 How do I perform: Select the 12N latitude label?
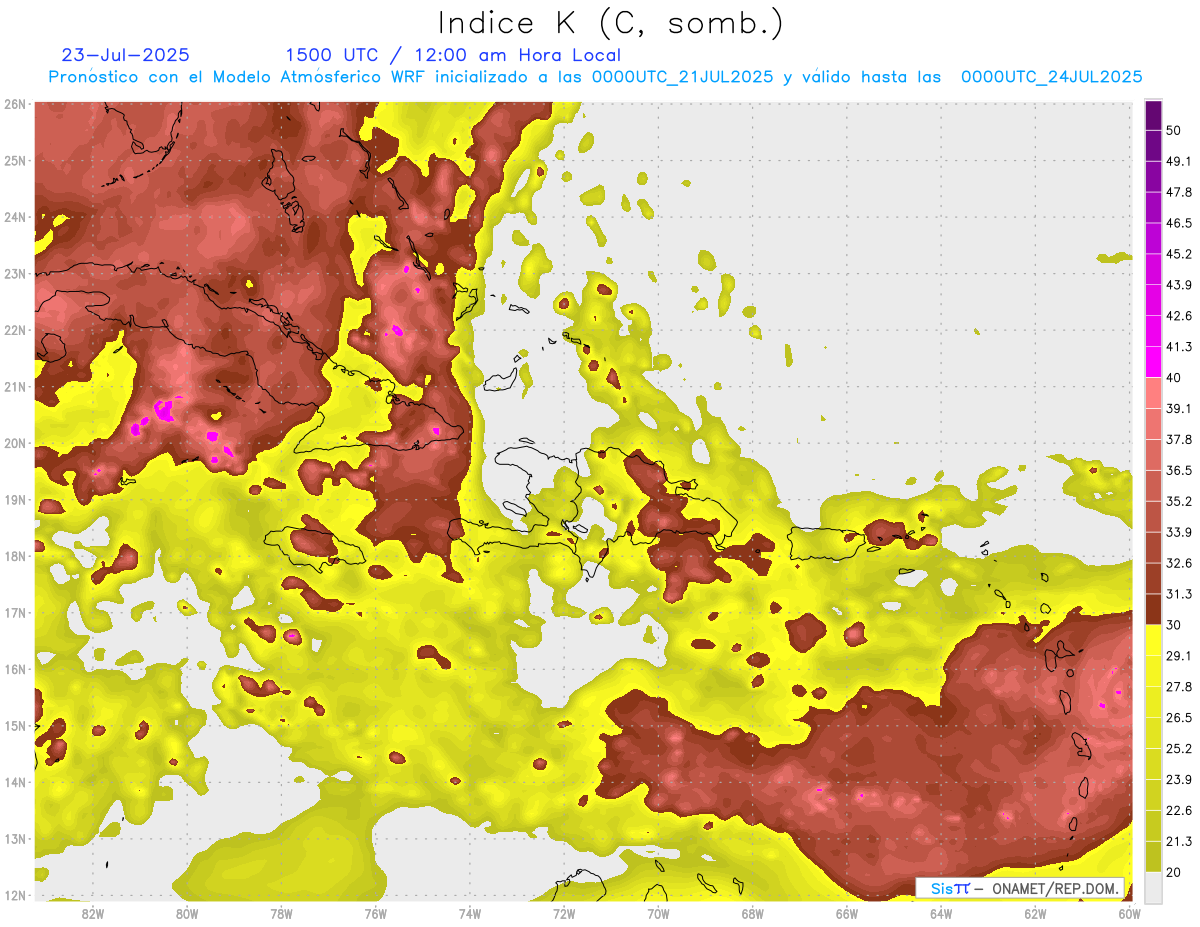pyautogui.click(x=14, y=895)
